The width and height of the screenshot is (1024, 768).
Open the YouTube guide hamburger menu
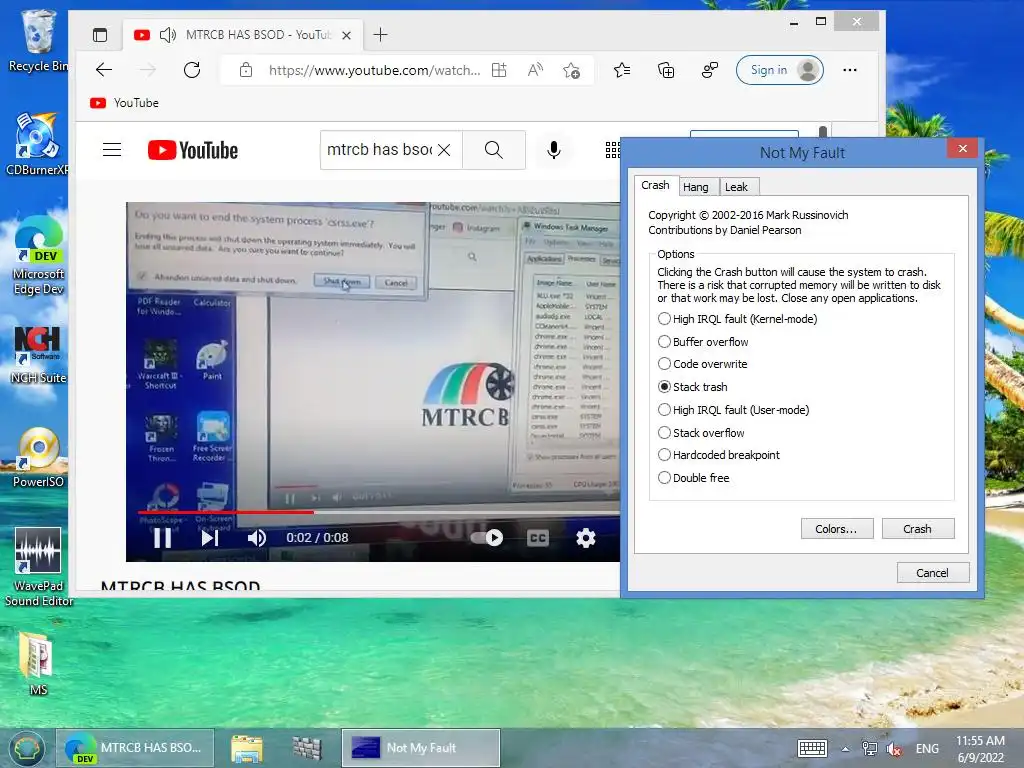[x=112, y=150]
